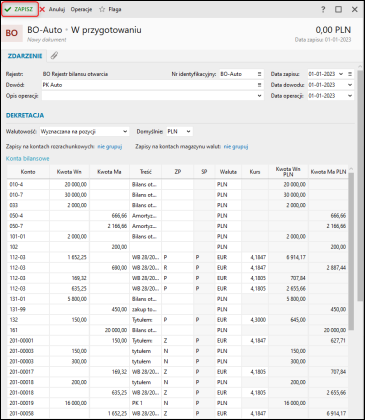Click the 627,71 Kwota Ma PLN cell
Screen dimensions: 365x420
coord(328,341)
